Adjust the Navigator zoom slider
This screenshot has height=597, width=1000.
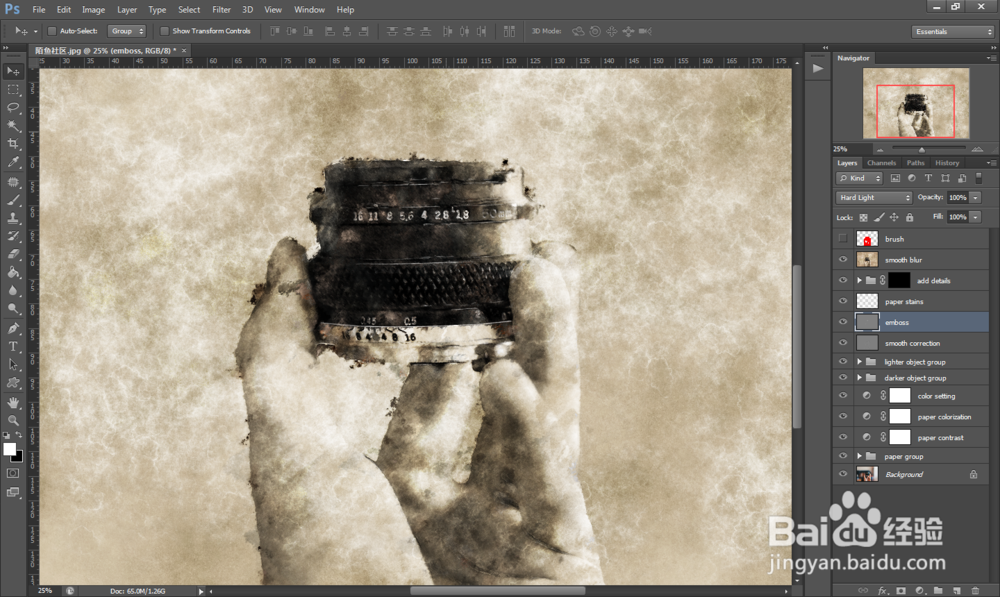click(x=922, y=149)
